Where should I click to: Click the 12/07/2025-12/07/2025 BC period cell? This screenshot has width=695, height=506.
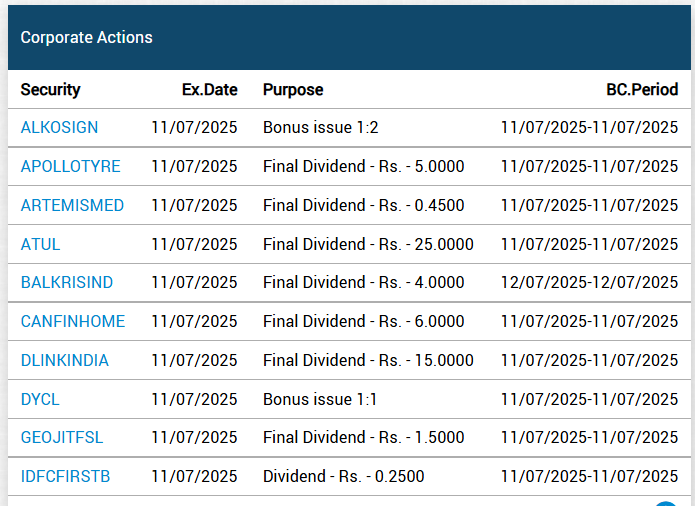(590, 283)
